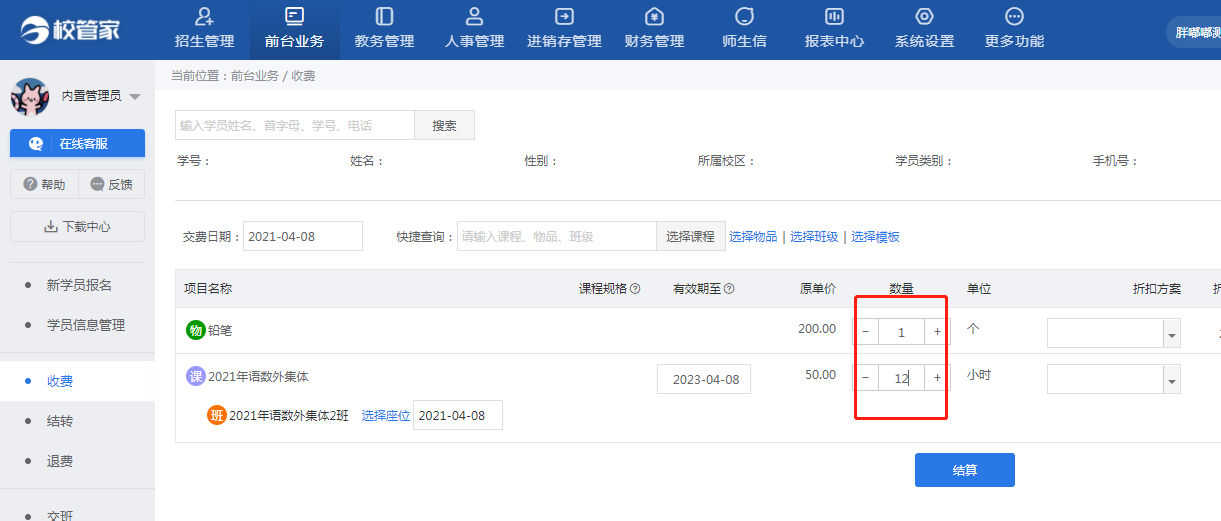This screenshot has height=521, width=1221.
Task: Open the 教务管理 academic module
Action: pyautogui.click(x=384, y=29)
